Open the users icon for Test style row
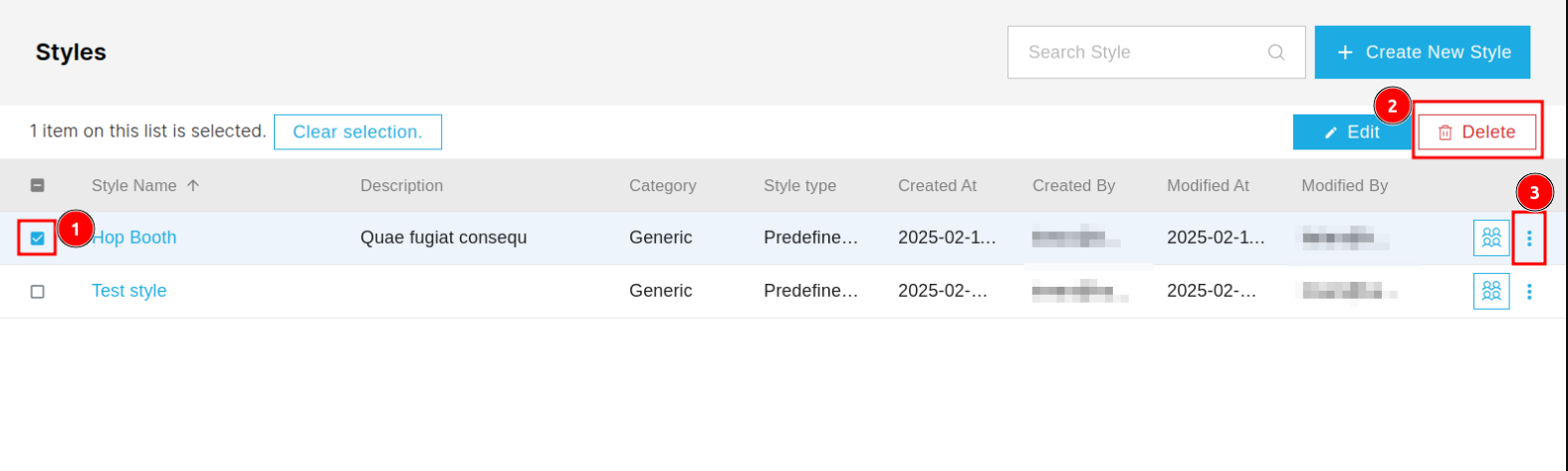 (1491, 291)
